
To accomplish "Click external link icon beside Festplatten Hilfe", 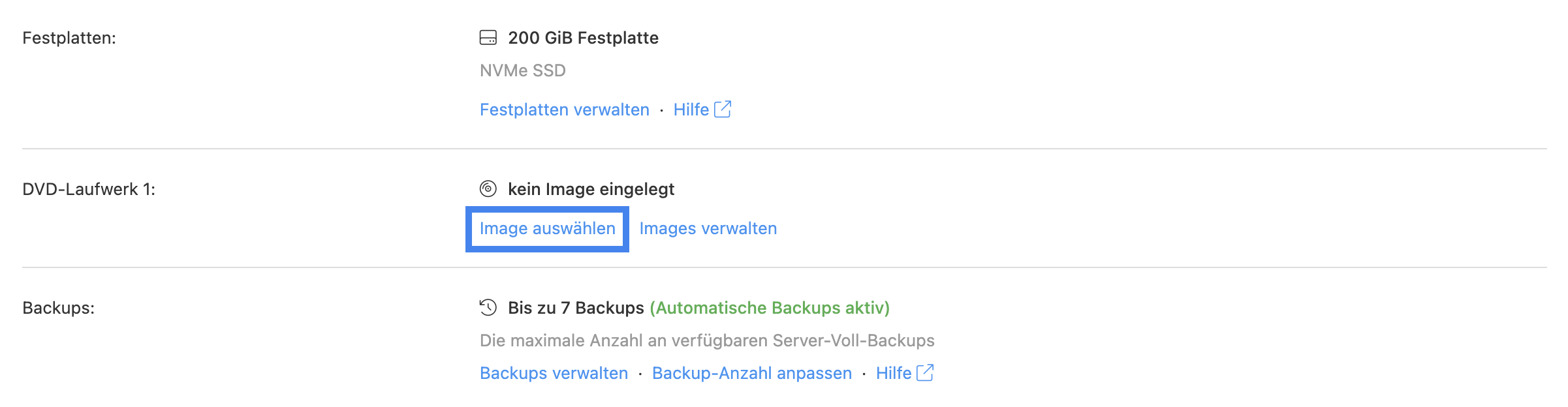I will 723,109.
